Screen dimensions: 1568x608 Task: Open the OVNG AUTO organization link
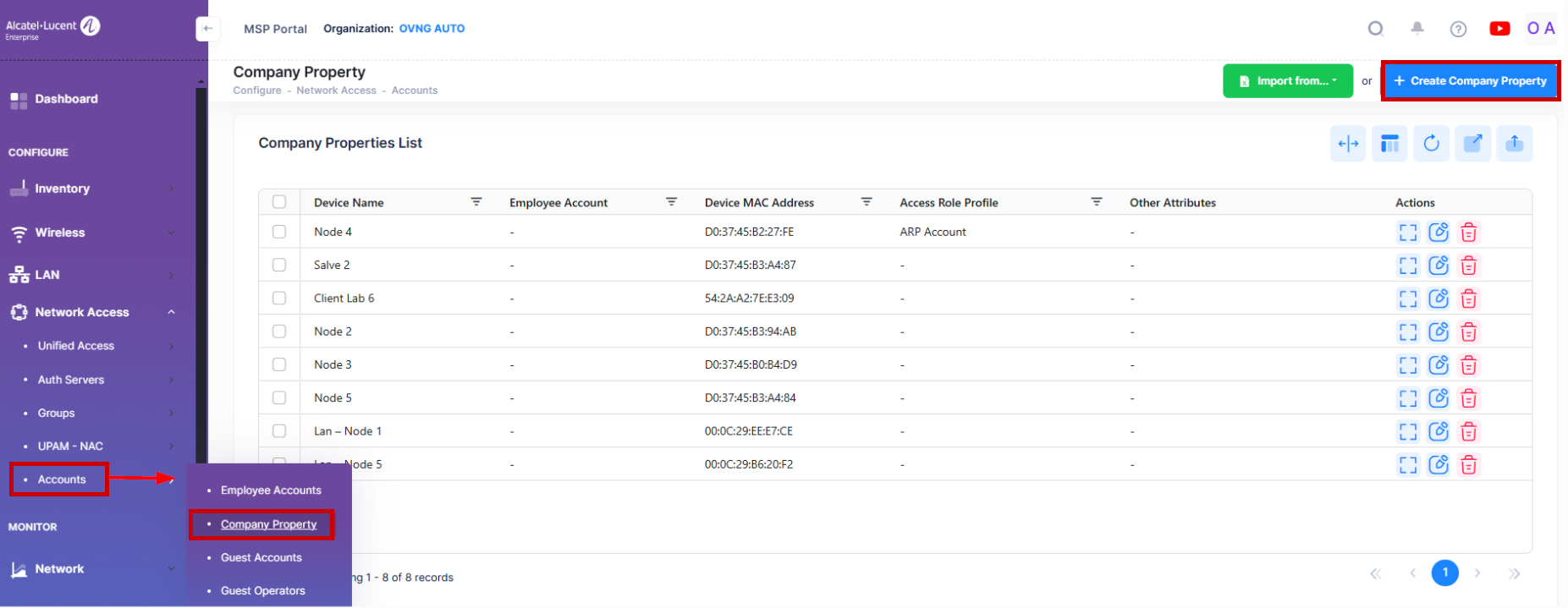pyautogui.click(x=432, y=29)
